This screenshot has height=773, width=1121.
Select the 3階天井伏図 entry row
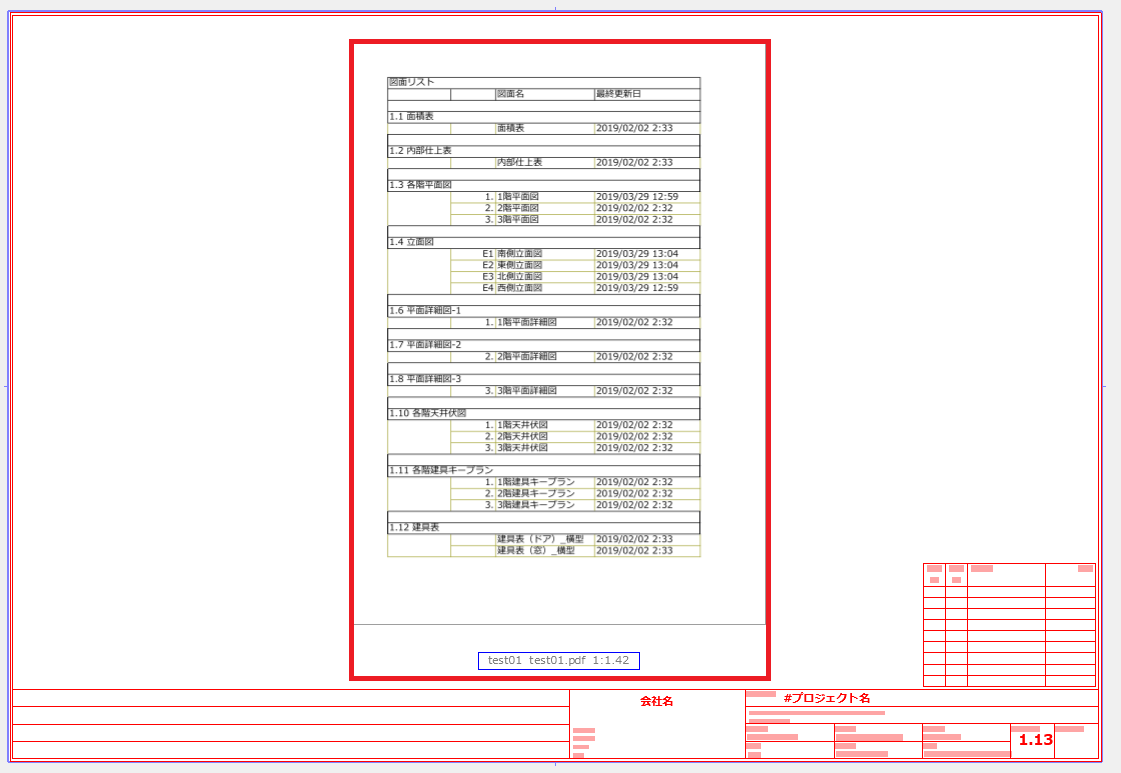pos(576,448)
